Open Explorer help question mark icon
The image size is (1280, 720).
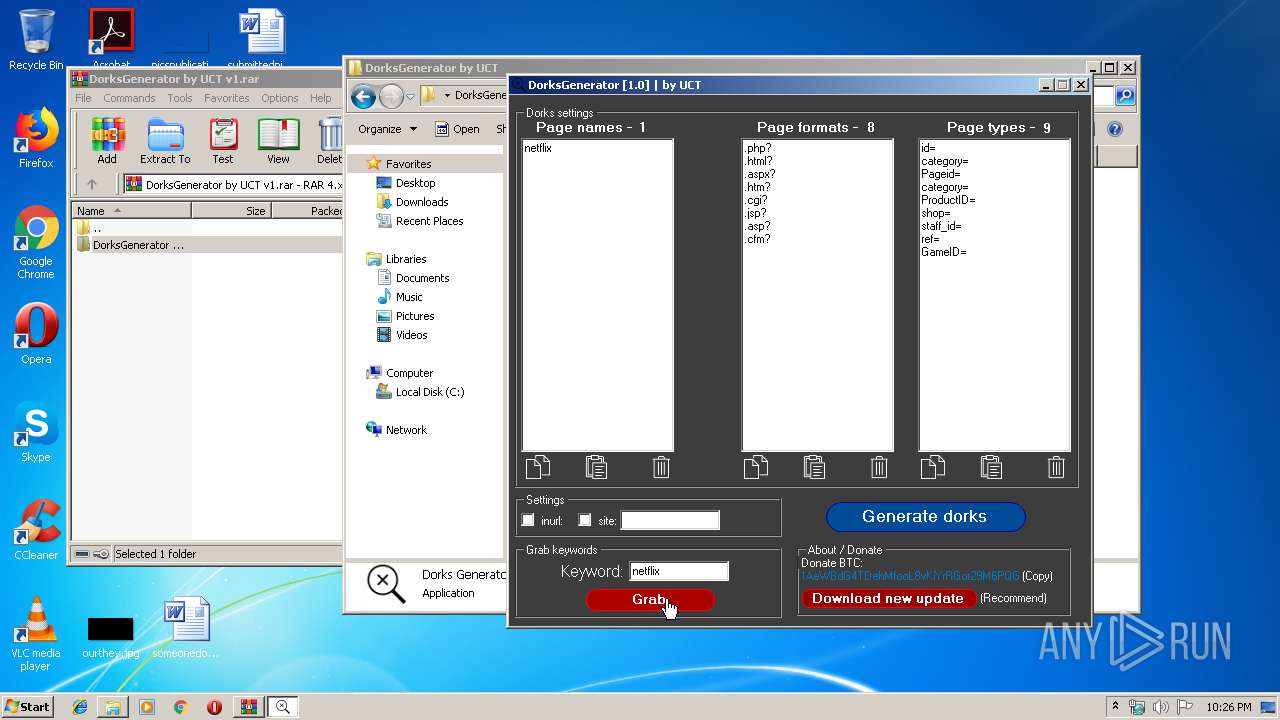tap(1115, 129)
